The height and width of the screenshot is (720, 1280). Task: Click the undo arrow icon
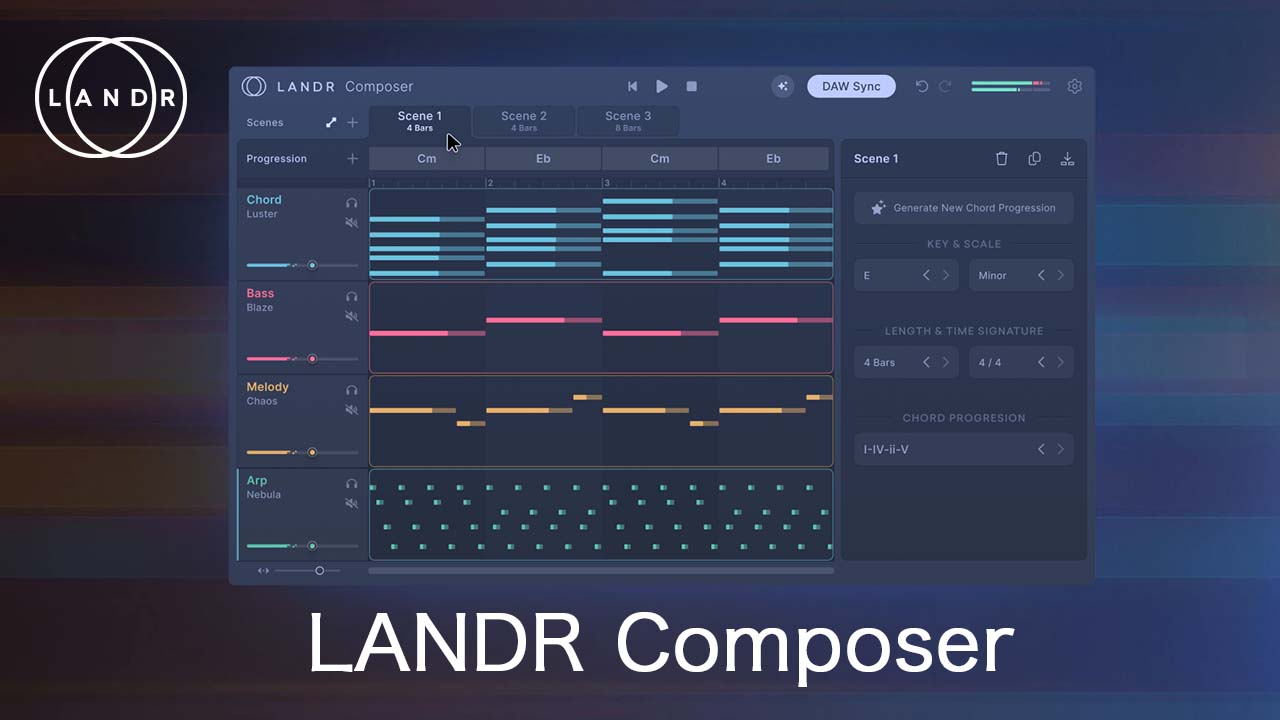pos(922,86)
